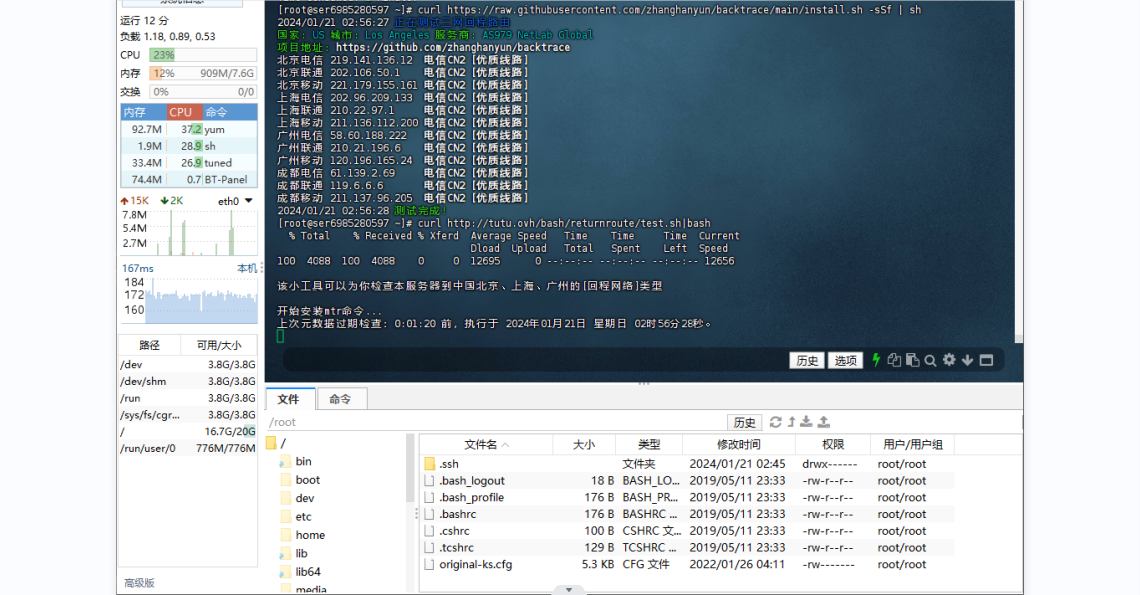This screenshot has width=1140, height=595.
Task: Click the home folder icon in tree
Action: pyautogui.click(x=285, y=535)
